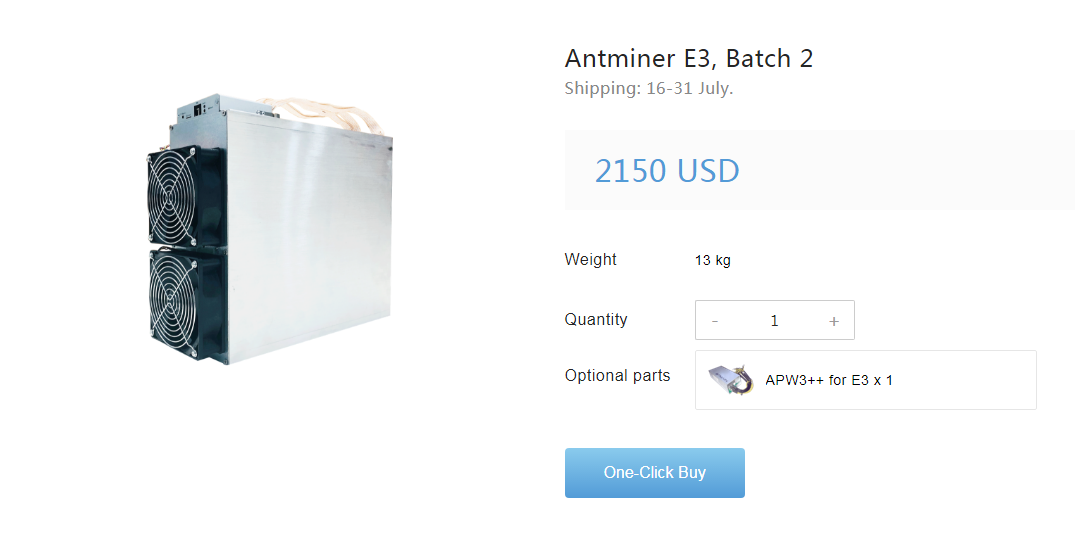
Task: Click the 13 kg weight value
Action: click(713, 260)
